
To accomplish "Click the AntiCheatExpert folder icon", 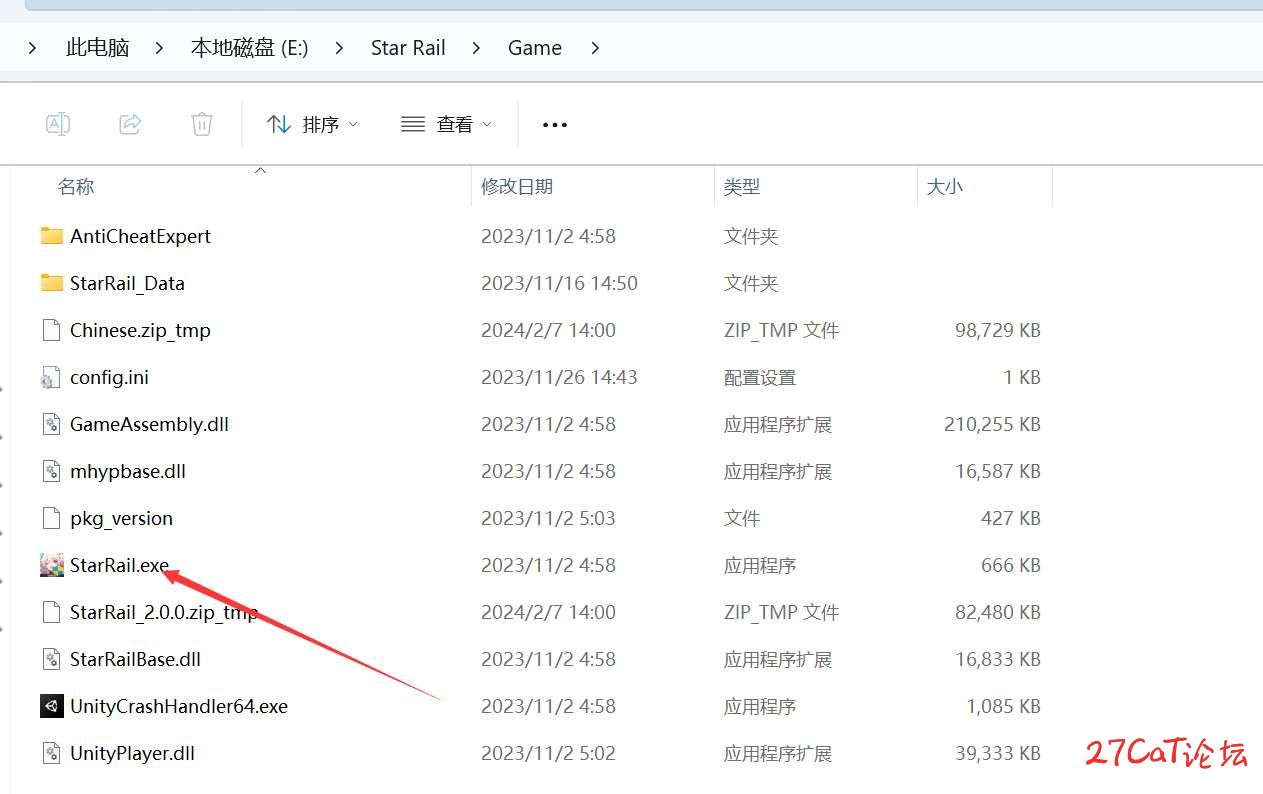I will click(52, 236).
